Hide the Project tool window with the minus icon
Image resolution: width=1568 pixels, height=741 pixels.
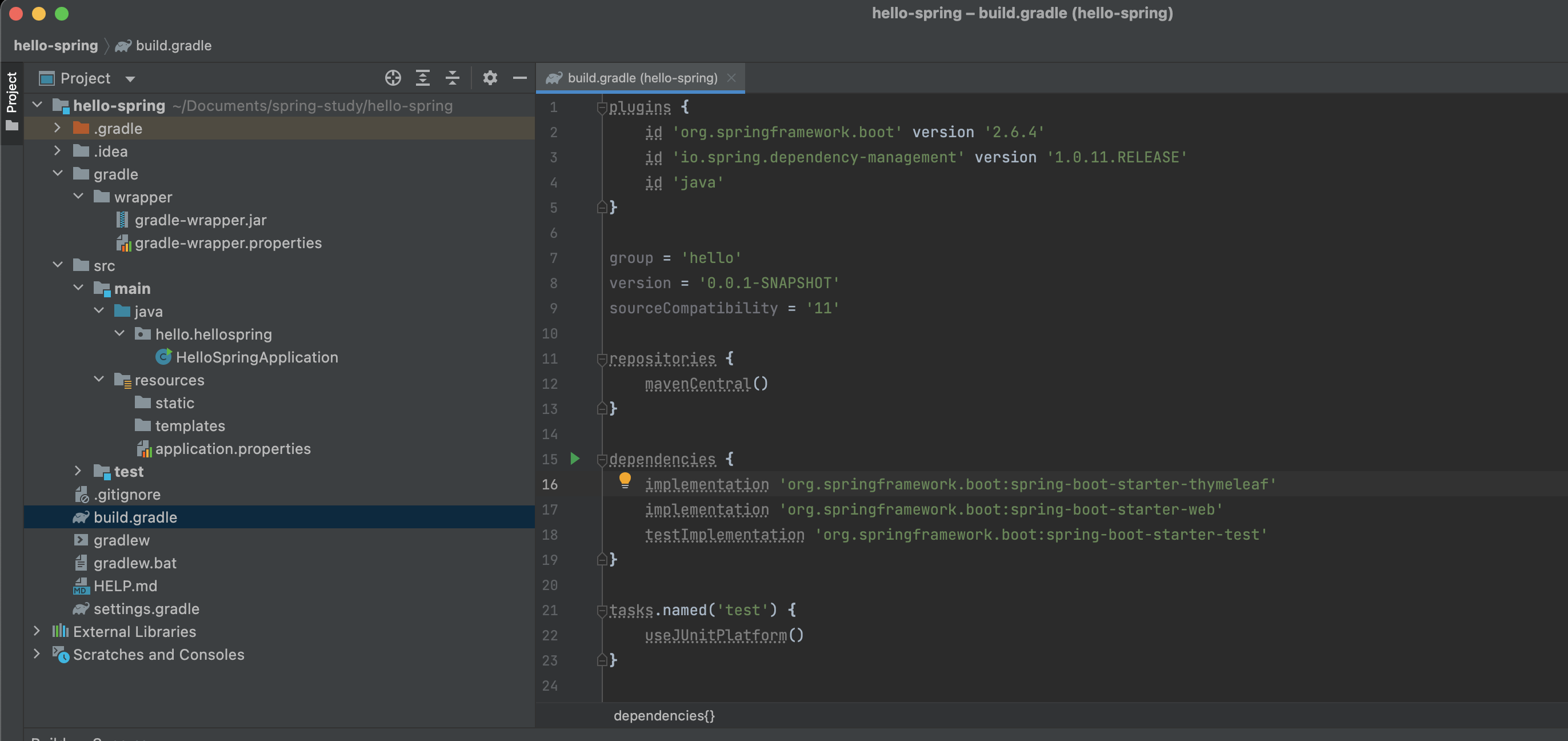(x=520, y=78)
